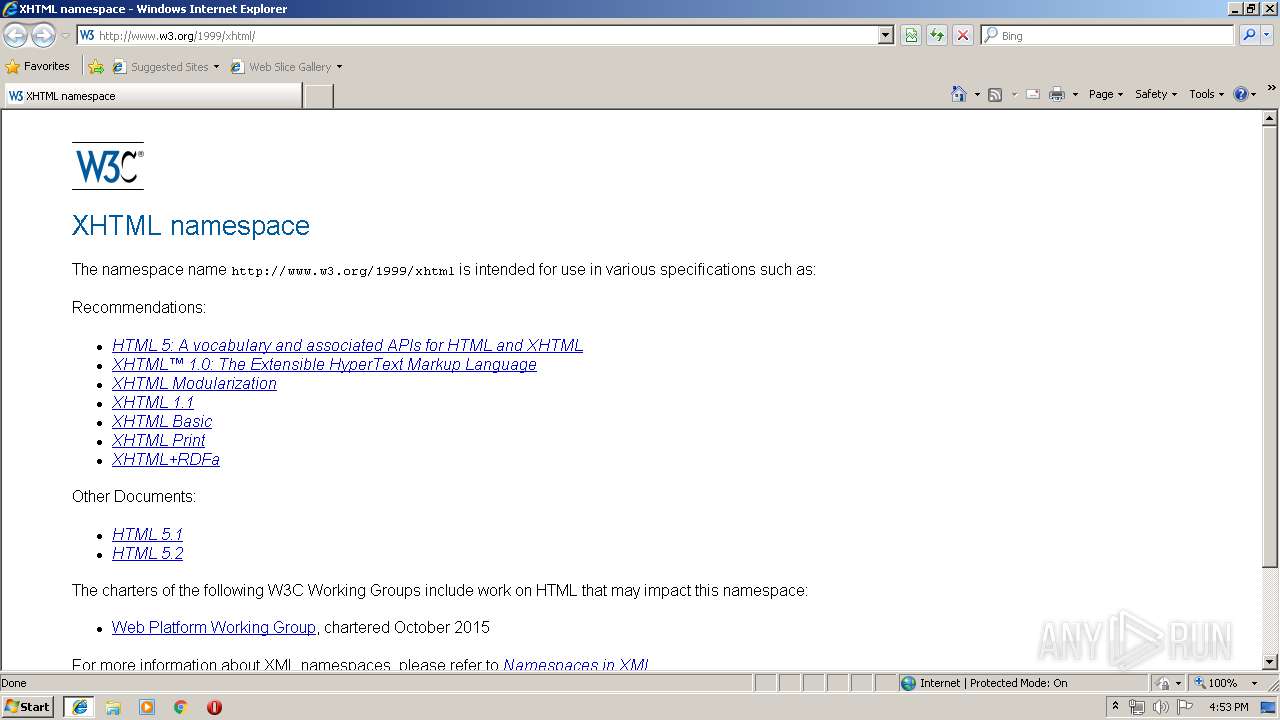Click the XHTML namespace heading

click(x=191, y=225)
